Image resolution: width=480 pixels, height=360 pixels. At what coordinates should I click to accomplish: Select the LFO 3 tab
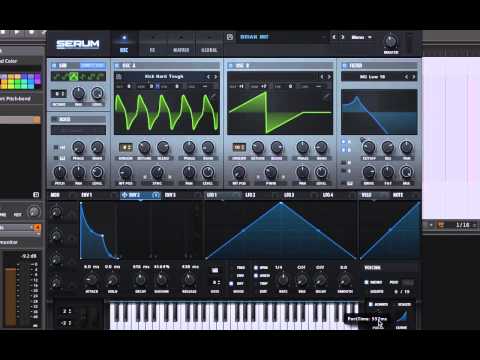289,195
